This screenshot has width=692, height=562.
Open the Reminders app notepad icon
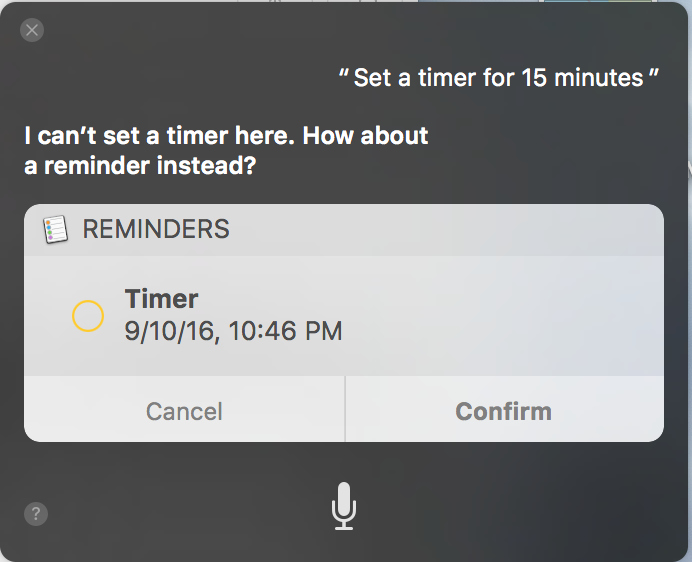55,229
